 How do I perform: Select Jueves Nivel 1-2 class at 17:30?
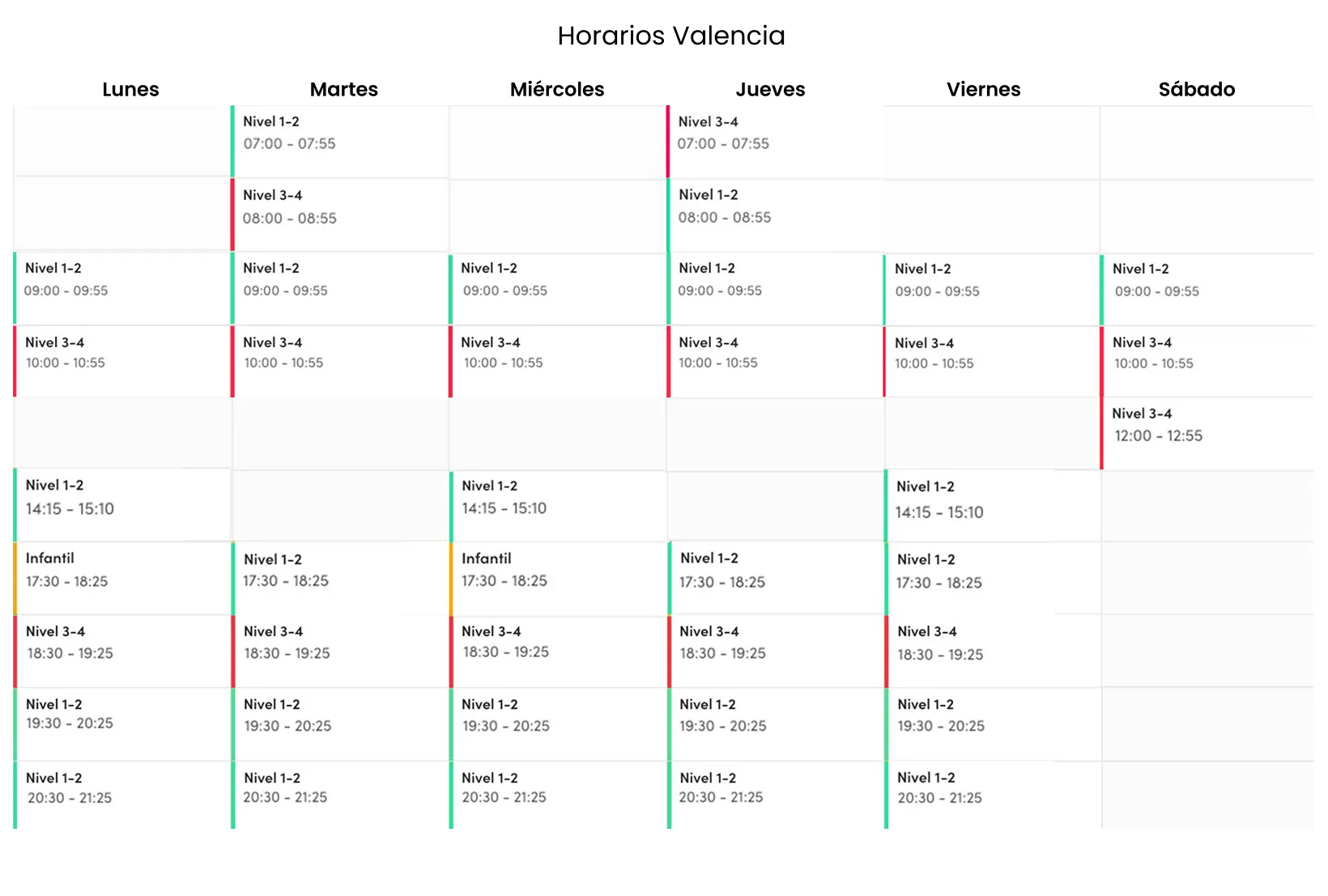tap(776, 578)
